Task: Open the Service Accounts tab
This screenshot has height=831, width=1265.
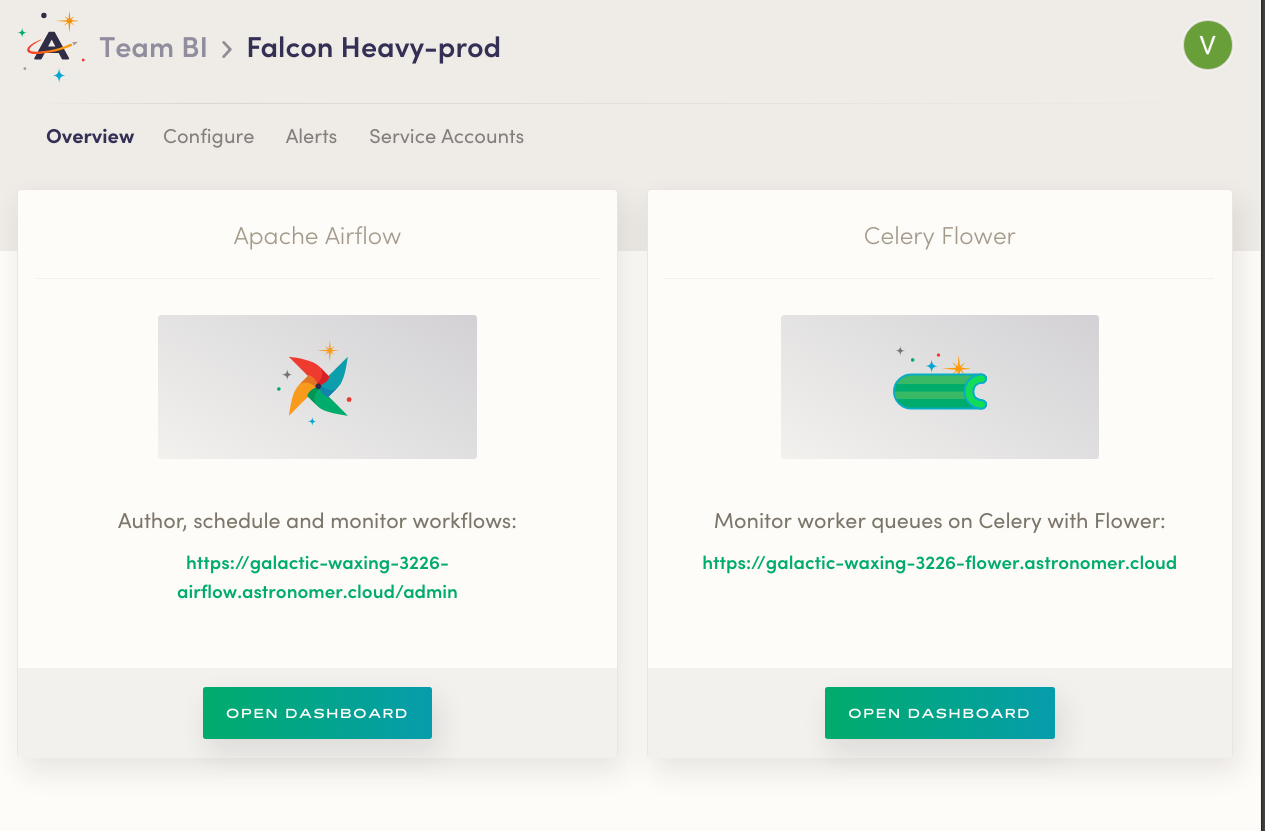Action: pyautogui.click(x=446, y=137)
